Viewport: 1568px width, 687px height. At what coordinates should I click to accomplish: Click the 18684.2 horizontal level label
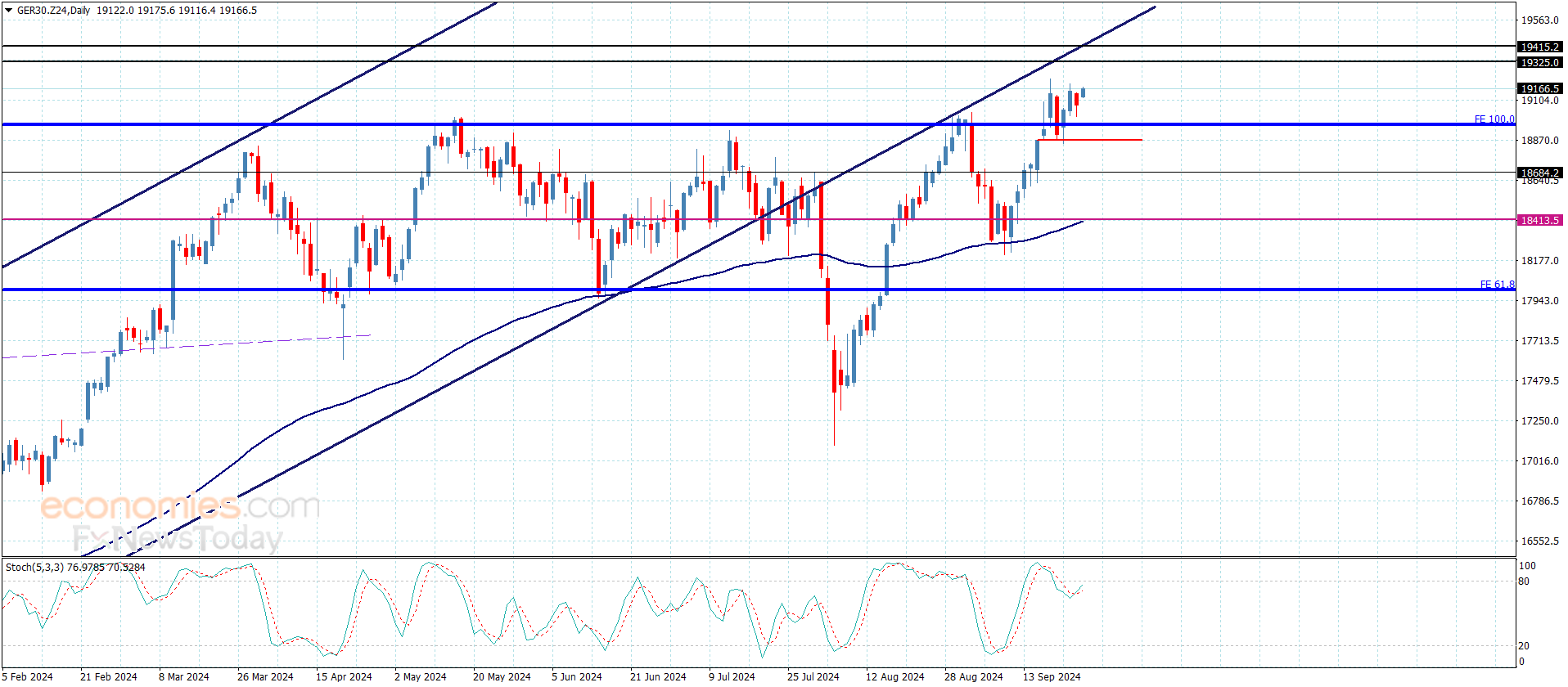click(x=1539, y=173)
